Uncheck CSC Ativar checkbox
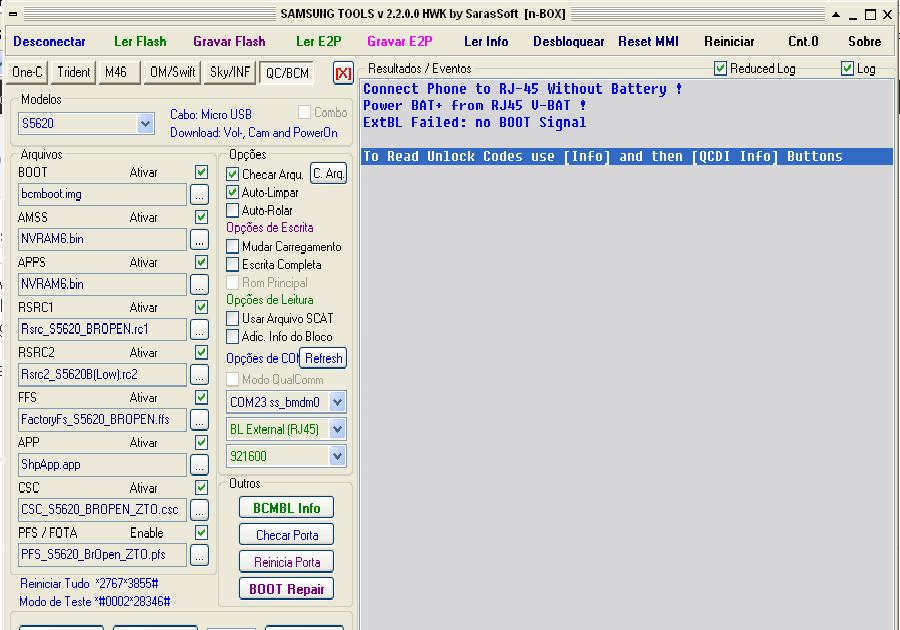The width and height of the screenshot is (900, 630). (x=201, y=487)
